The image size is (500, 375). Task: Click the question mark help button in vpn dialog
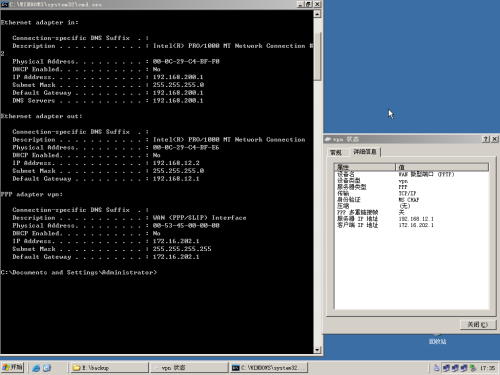[486, 139]
